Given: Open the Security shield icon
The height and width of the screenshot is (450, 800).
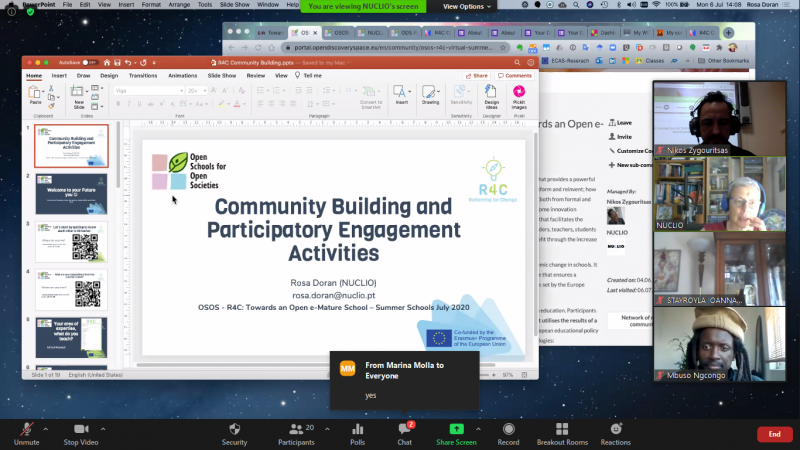Looking at the screenshot, I should [x=234, y=430].
